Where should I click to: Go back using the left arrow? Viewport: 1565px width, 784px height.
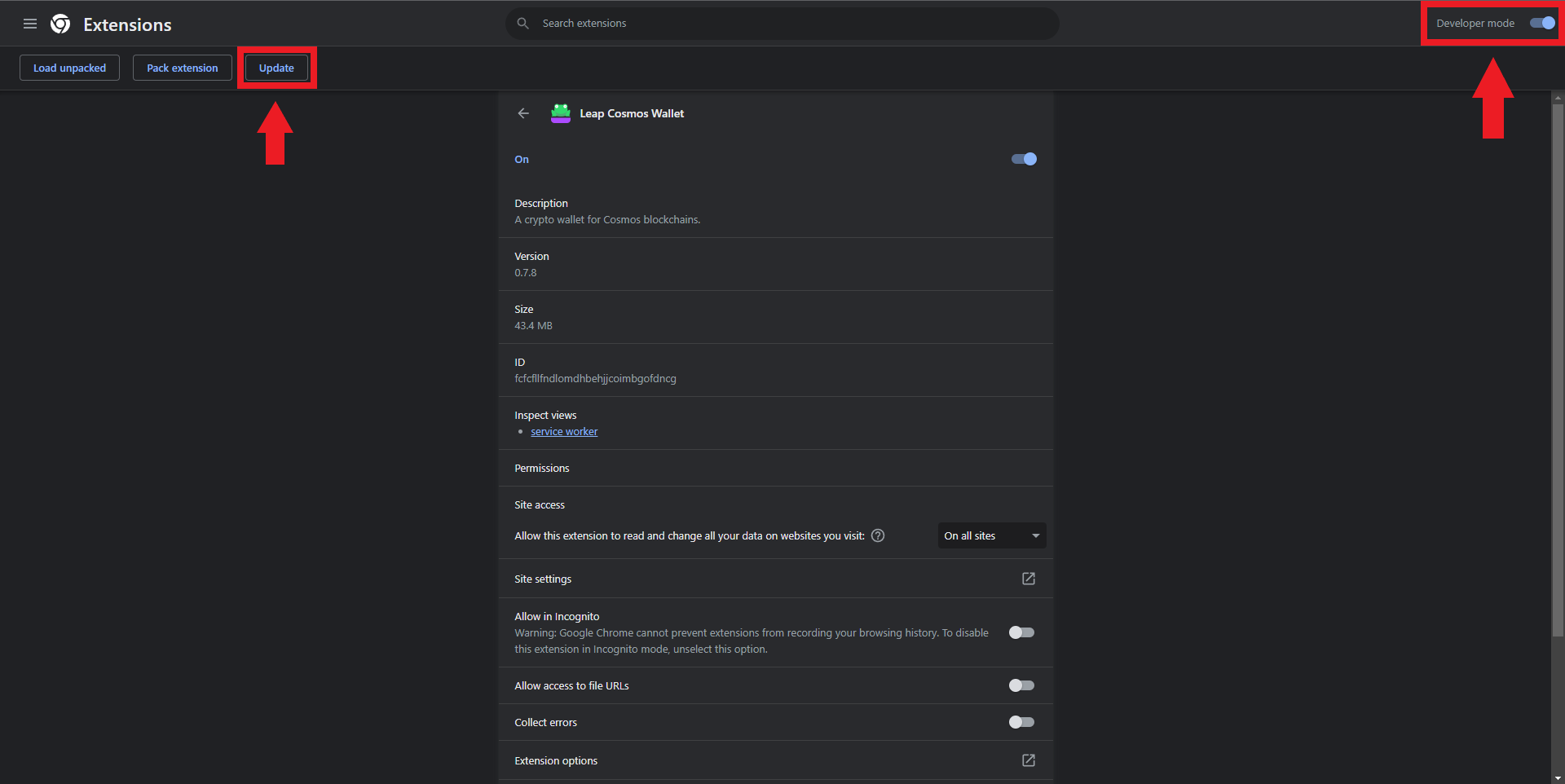[x=523, y=113]
